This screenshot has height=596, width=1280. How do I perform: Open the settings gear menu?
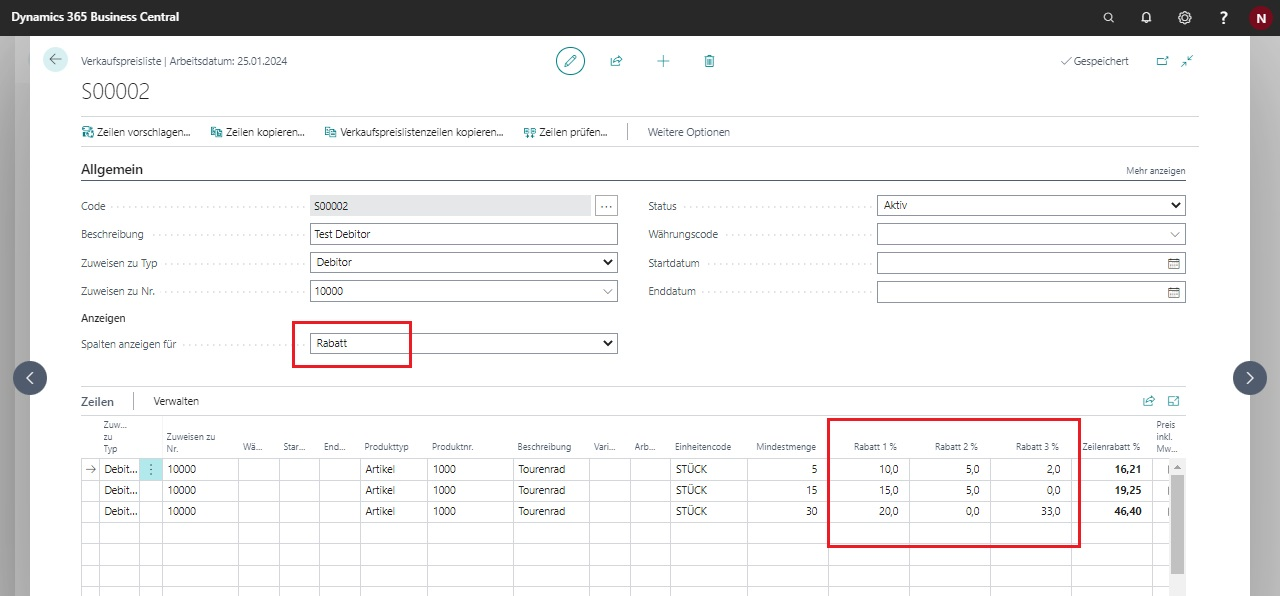tap(1185, 18)
